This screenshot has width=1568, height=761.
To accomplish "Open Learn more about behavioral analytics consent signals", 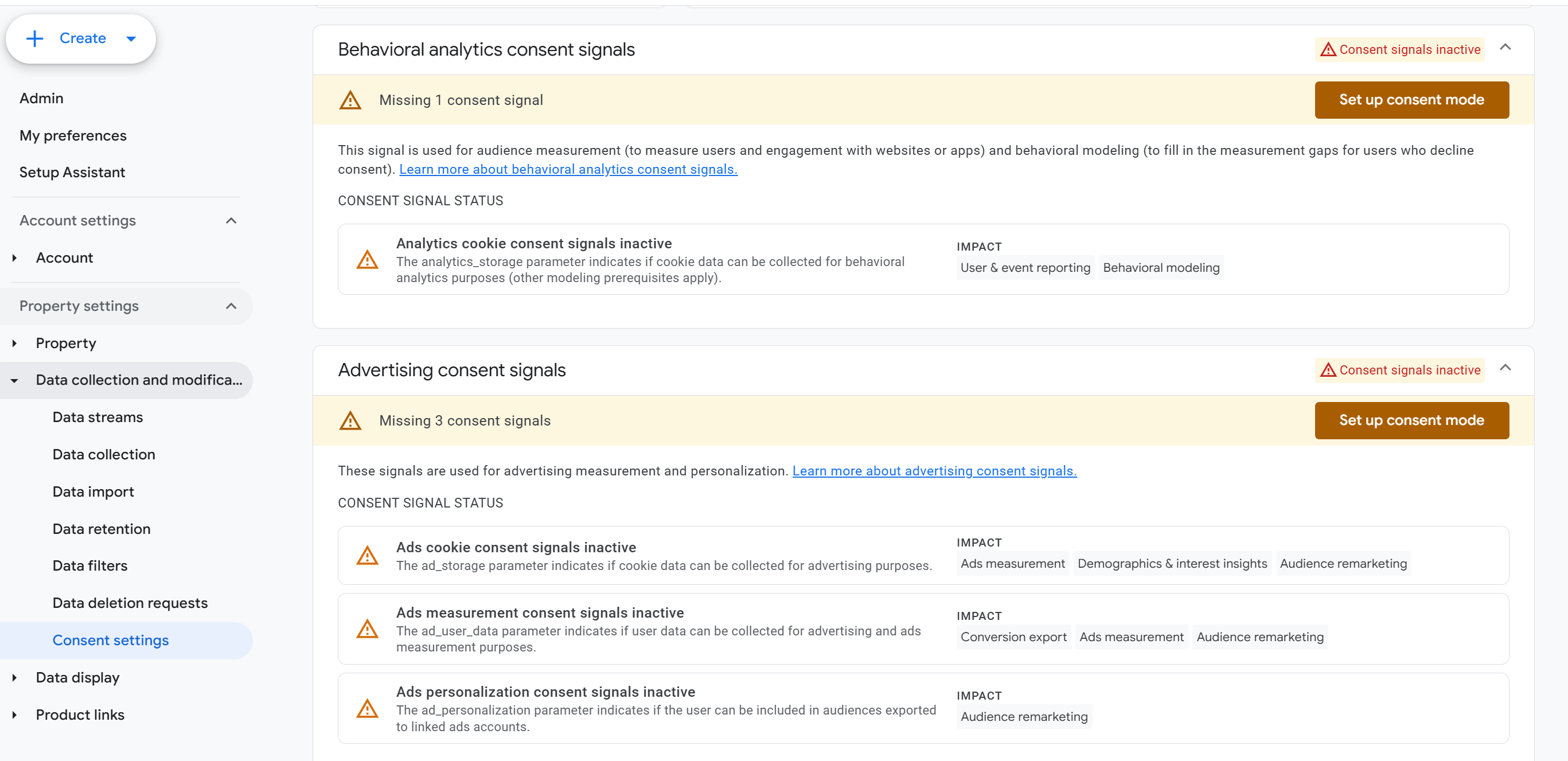I will (568, 169).
